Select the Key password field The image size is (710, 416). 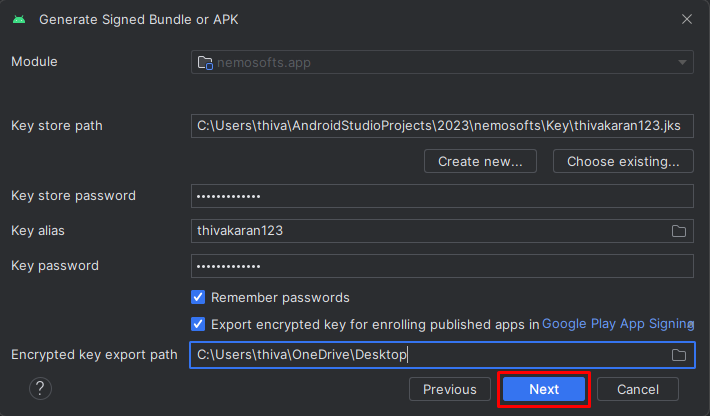click(x=442, y=266)
